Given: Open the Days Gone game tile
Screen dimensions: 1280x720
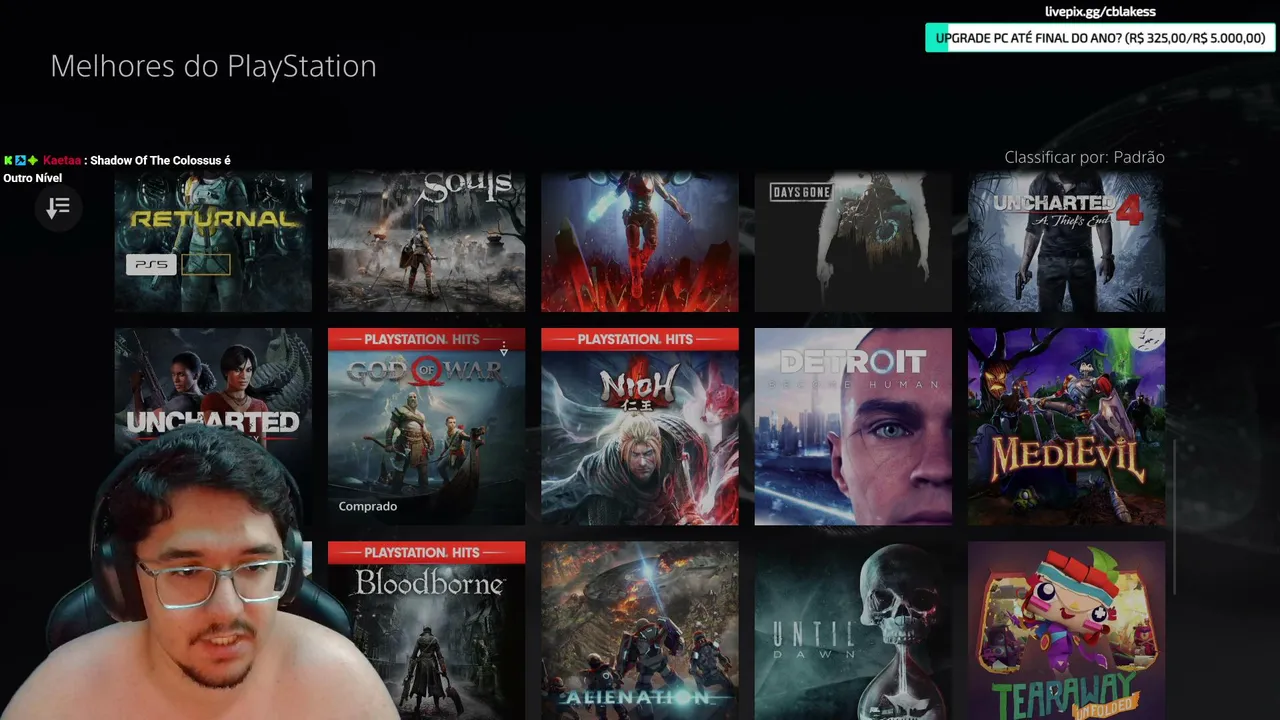Looking at the screenshot, I should tap(853, 241).
